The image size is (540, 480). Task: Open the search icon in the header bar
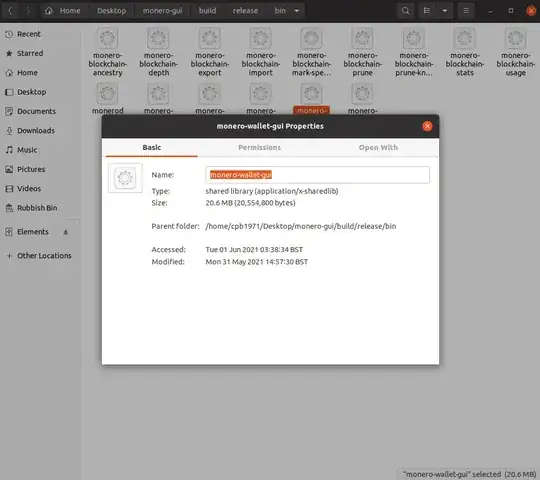(x=406, y=11)
